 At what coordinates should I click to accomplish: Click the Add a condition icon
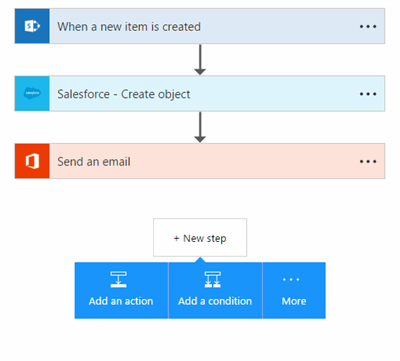point(213,279)
